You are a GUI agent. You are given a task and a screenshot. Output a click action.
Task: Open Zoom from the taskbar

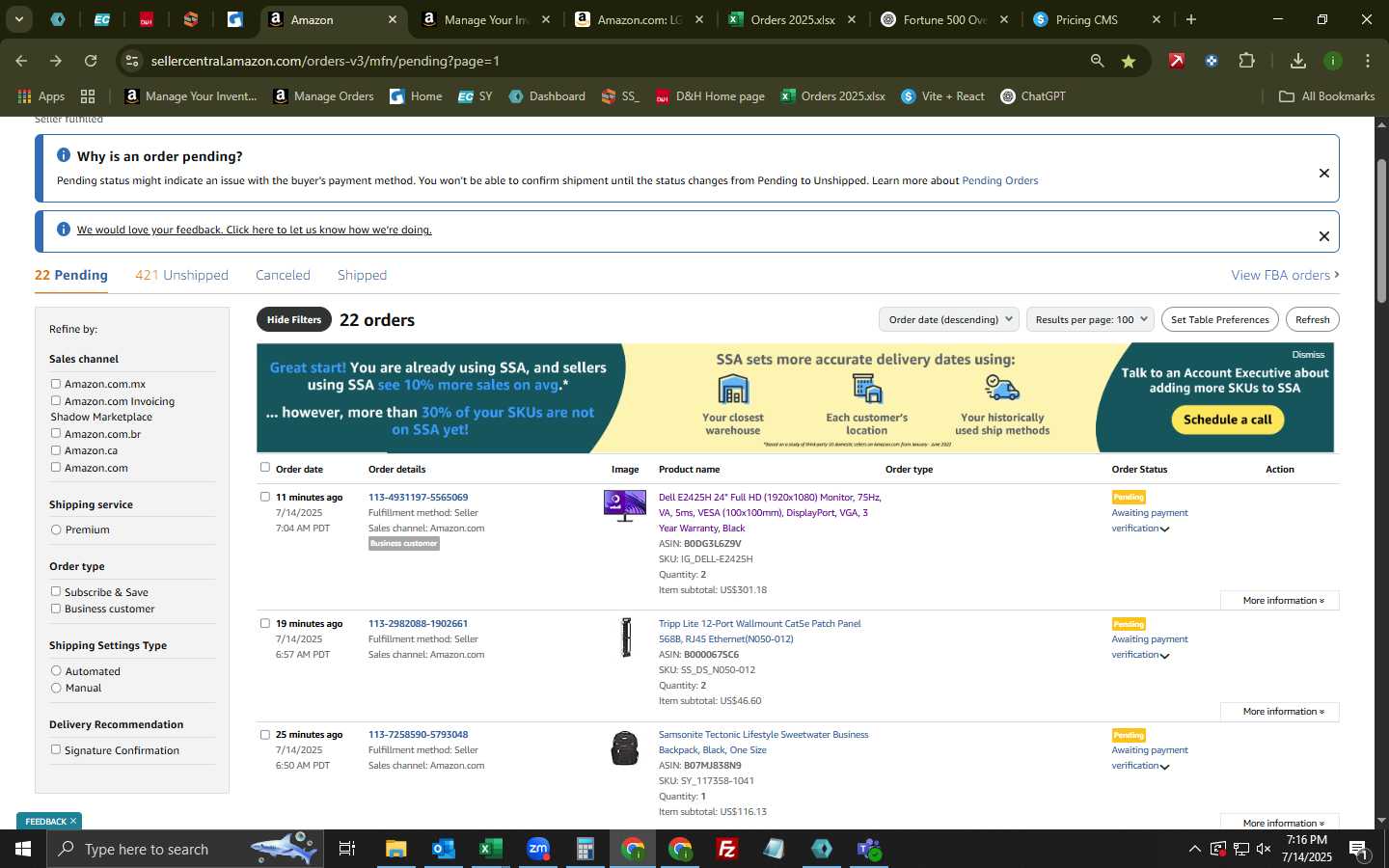538,849
